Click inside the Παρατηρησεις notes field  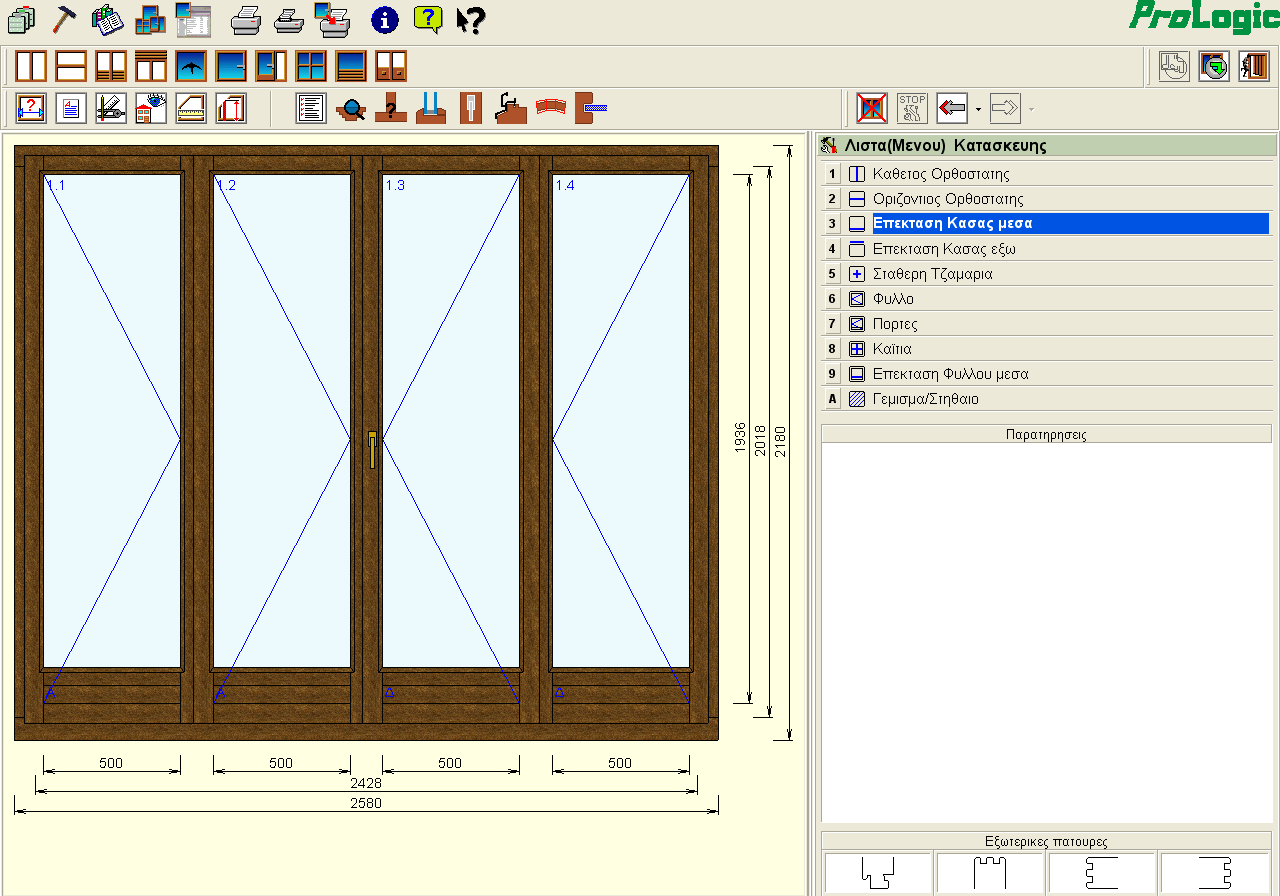1046,632
